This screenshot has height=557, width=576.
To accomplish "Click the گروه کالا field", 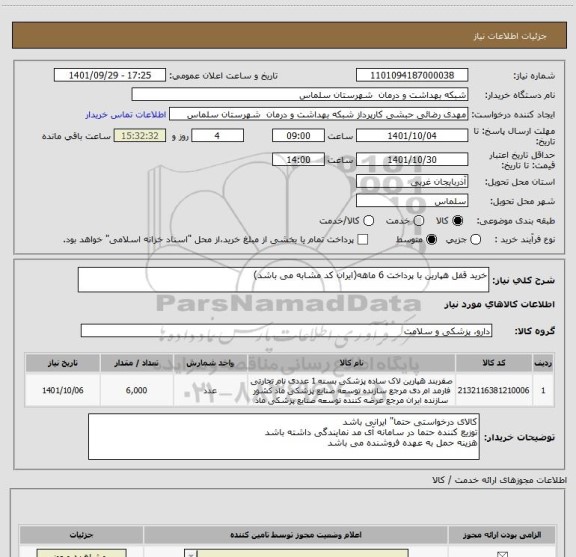I will (x=286, y=331).
